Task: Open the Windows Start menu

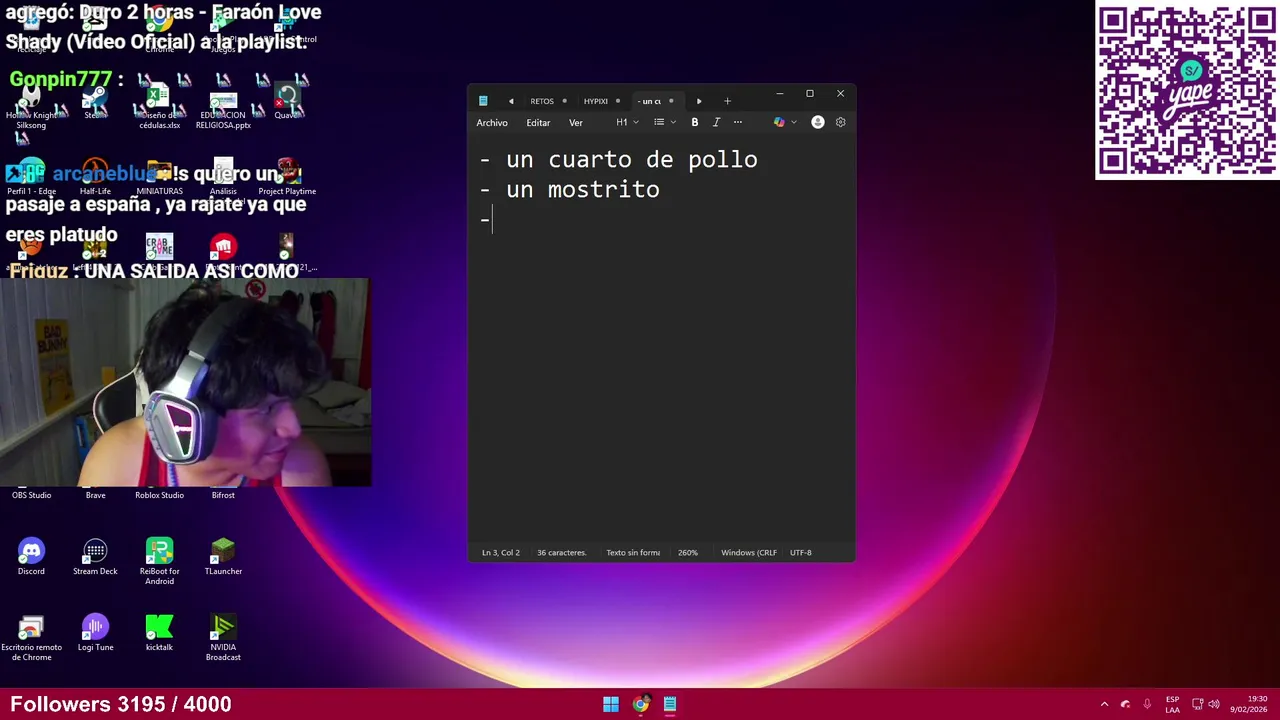Action: pos(611,704)
